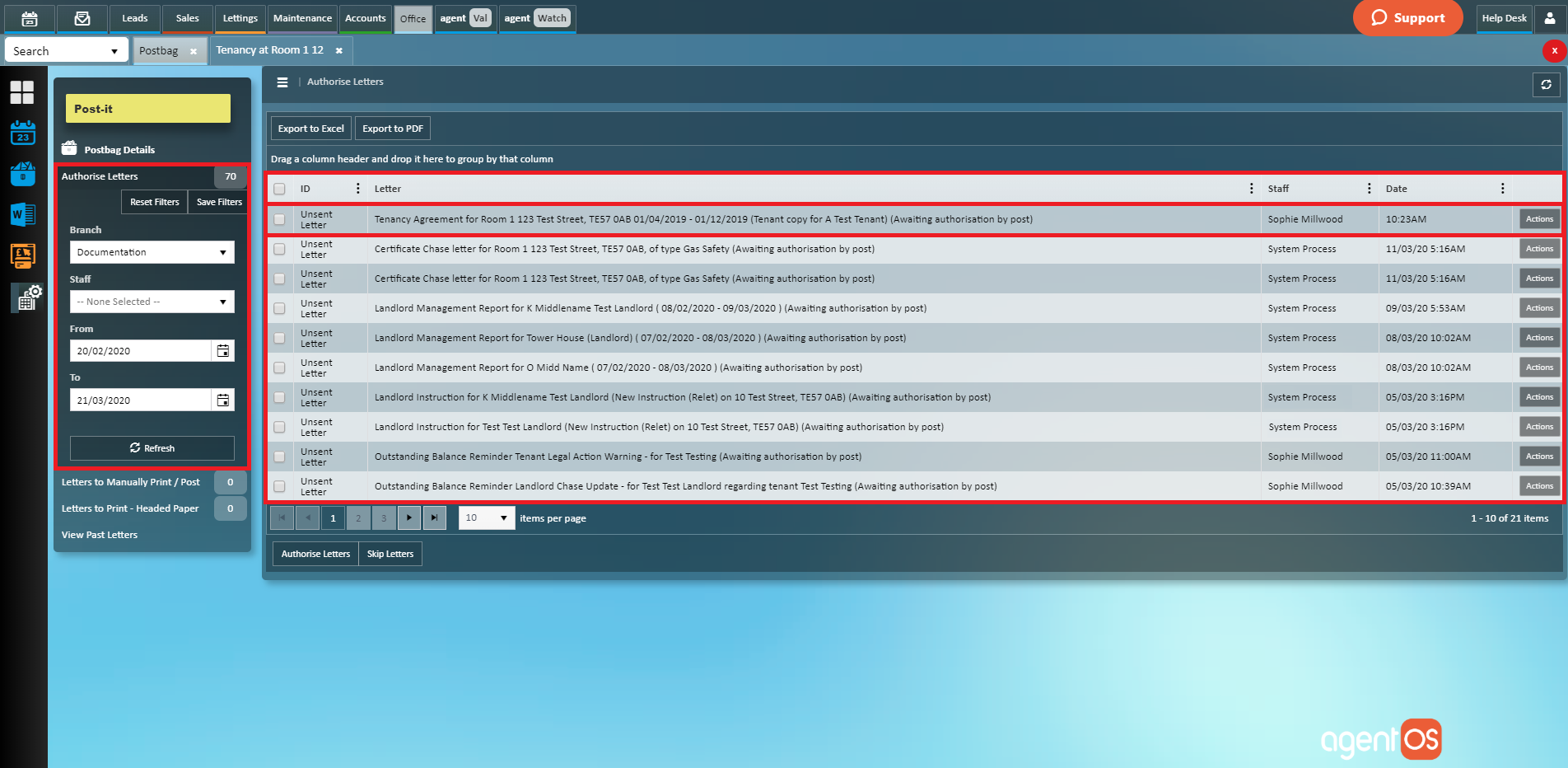1568x768 pixels.
Task: Go to the next page of letters
Action: (408, 518)
